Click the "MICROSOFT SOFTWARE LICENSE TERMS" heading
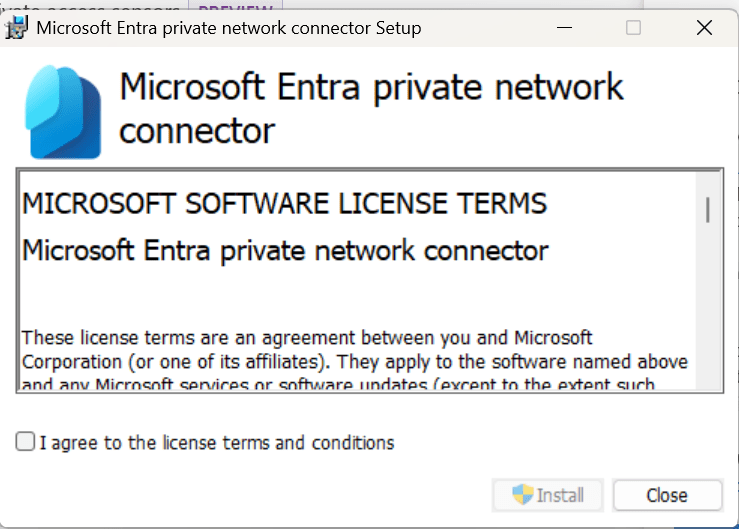This screenshot has height=529, width=739. [284, 204]
